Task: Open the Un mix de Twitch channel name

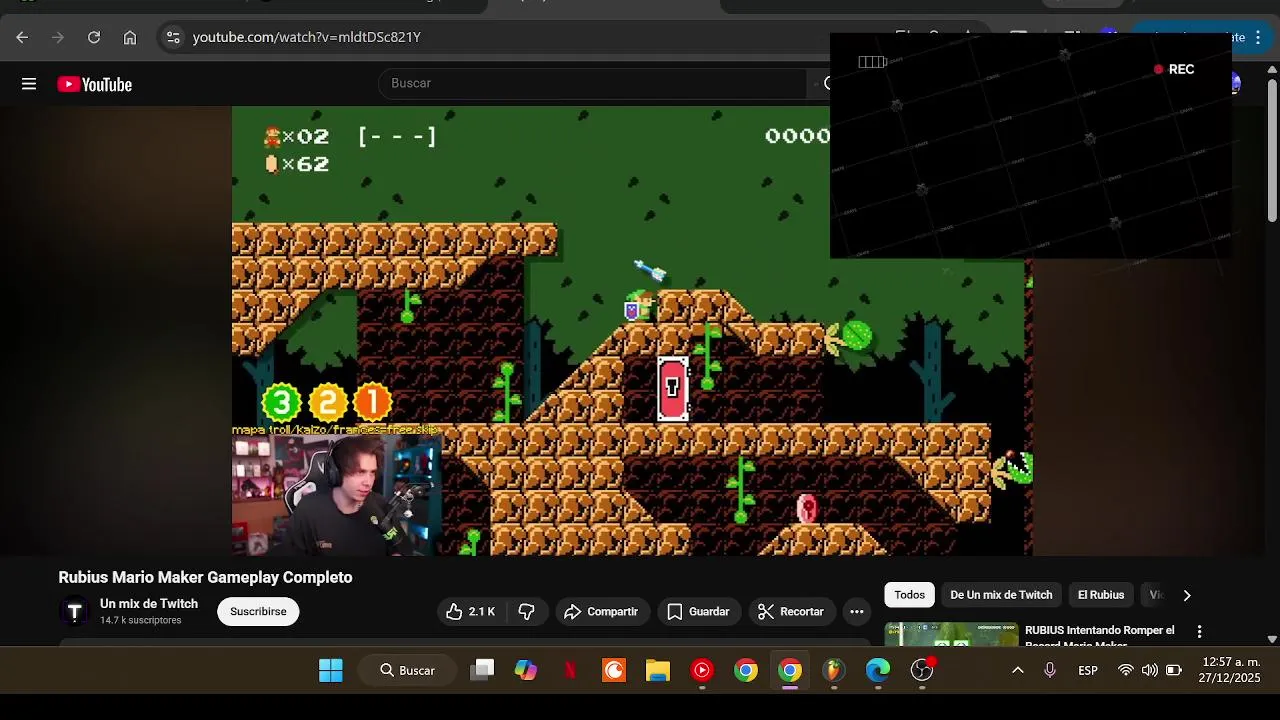Action: click(149, 604)
